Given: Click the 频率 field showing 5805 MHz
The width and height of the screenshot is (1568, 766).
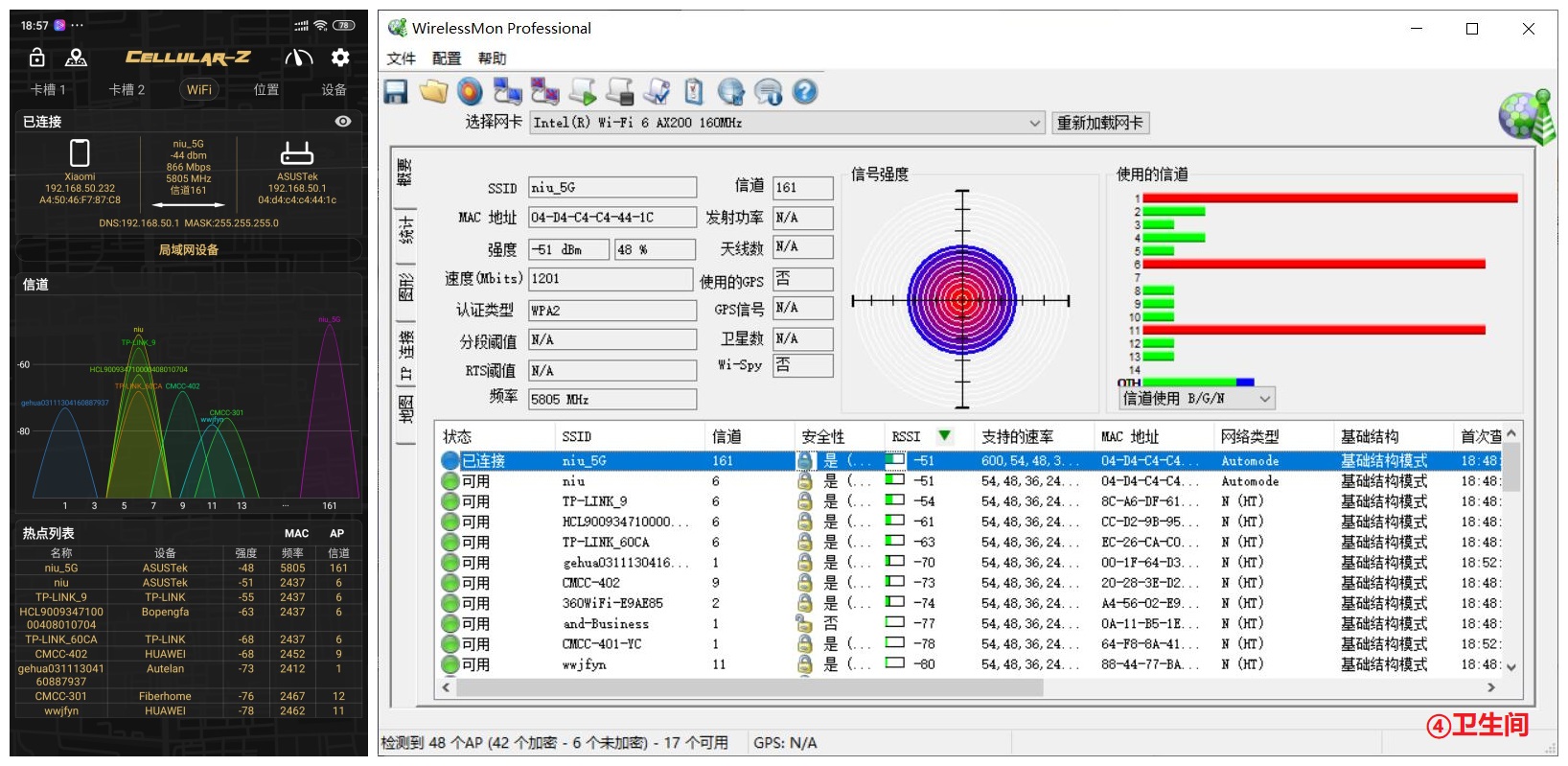Looking at the screenshot, I should click(x=612, y=399).
